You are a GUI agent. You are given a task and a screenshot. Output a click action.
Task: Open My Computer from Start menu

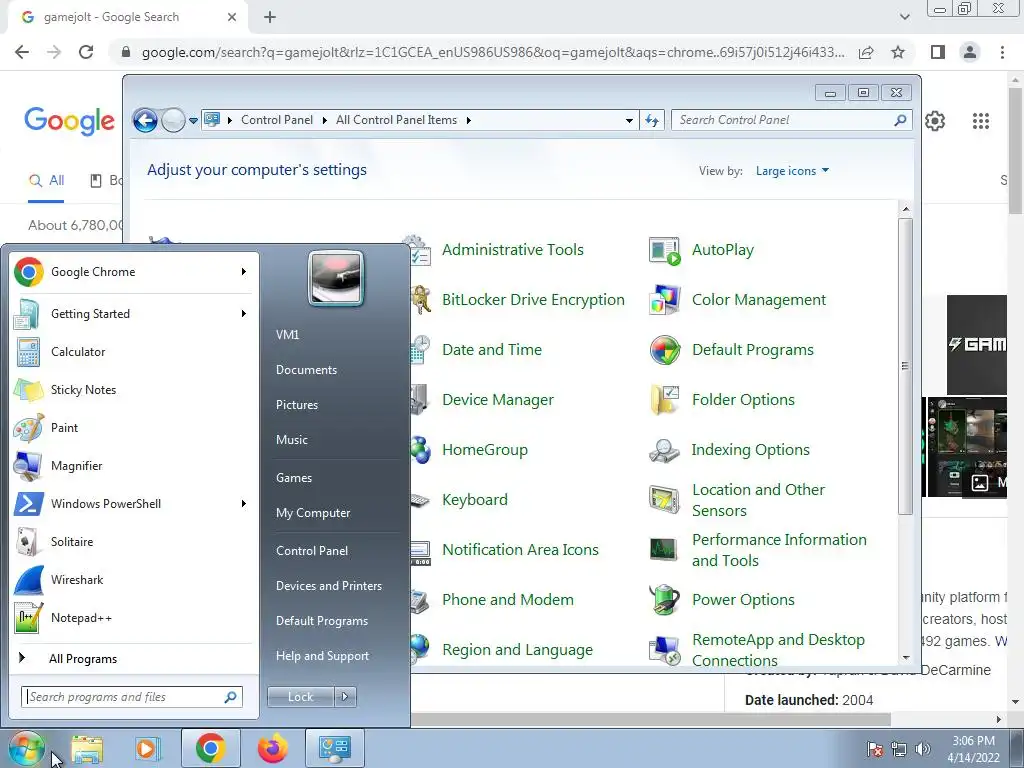(x=313, y=513)
